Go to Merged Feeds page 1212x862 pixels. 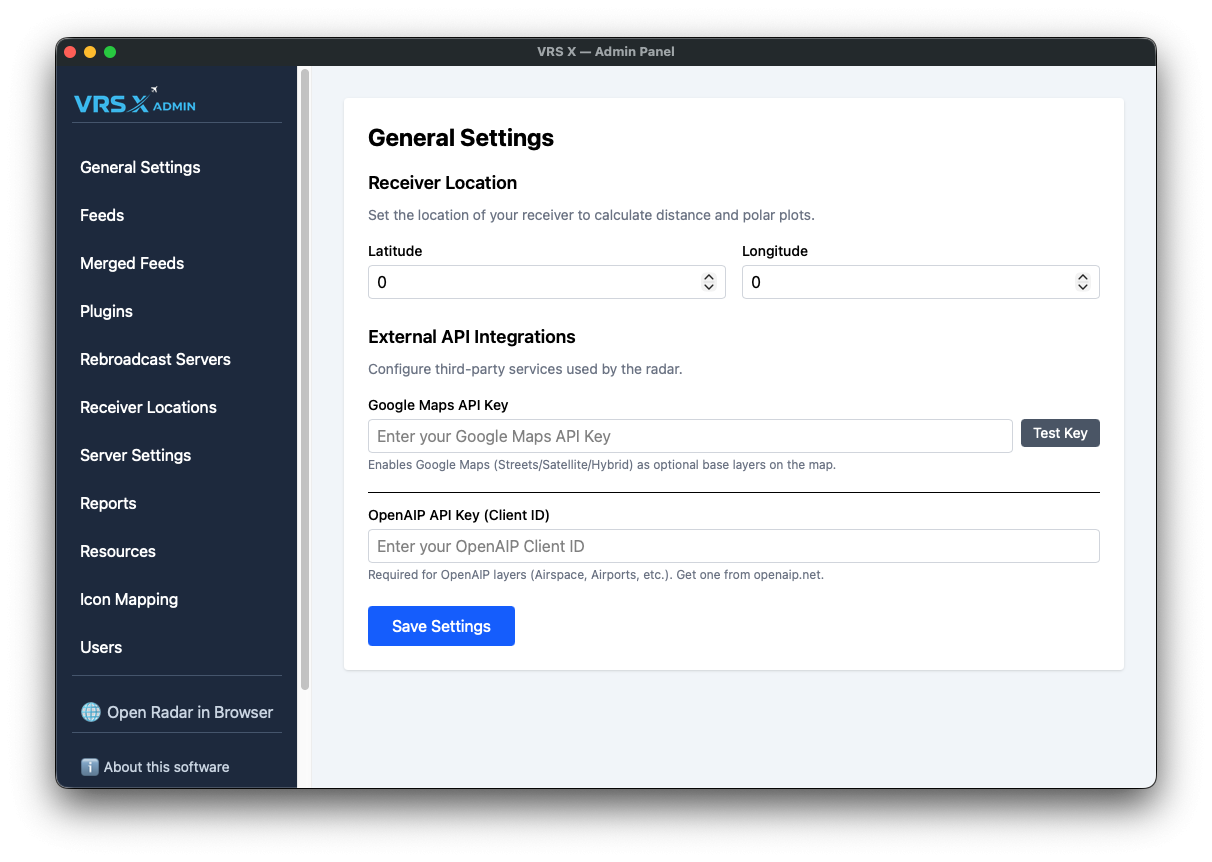coord(132,263)
